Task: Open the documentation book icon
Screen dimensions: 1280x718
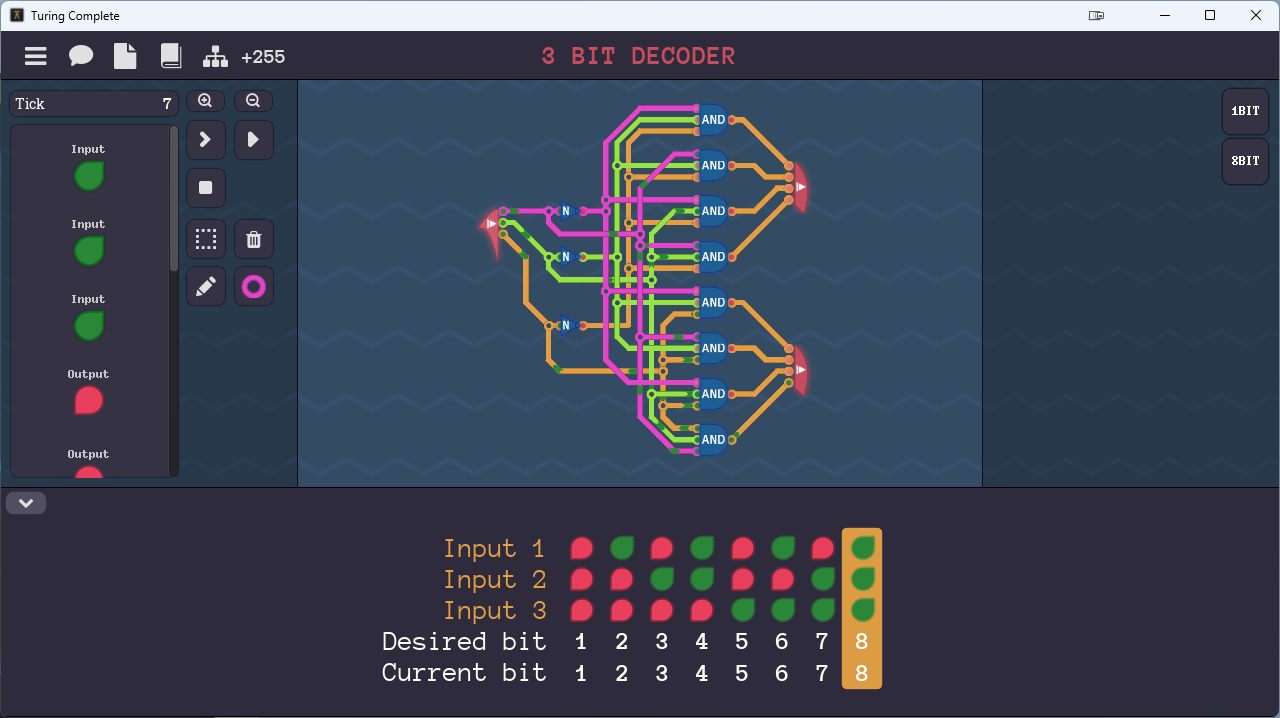Action: point(170,56)
